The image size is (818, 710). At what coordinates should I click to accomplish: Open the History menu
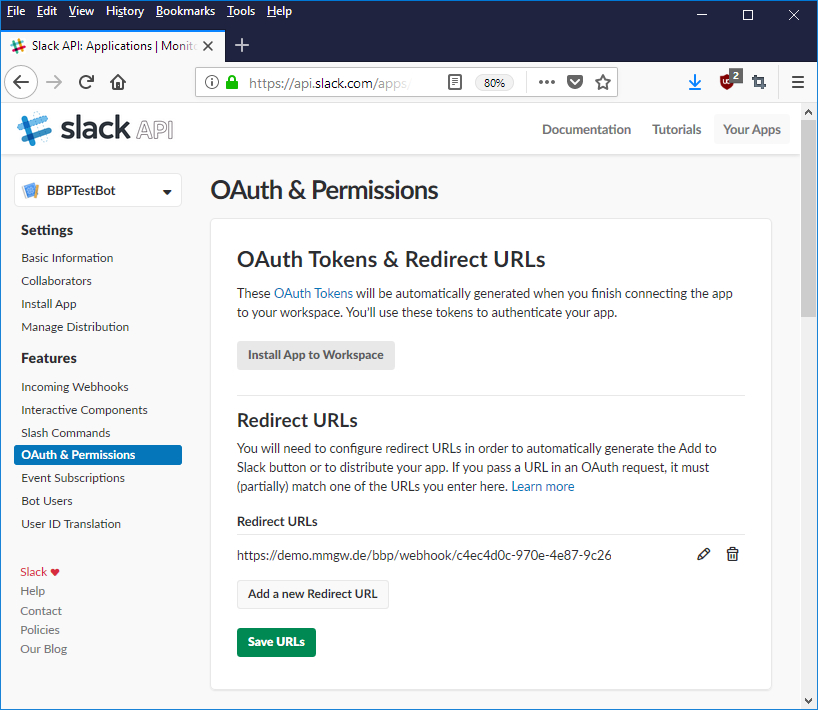(x=125, y=11)
